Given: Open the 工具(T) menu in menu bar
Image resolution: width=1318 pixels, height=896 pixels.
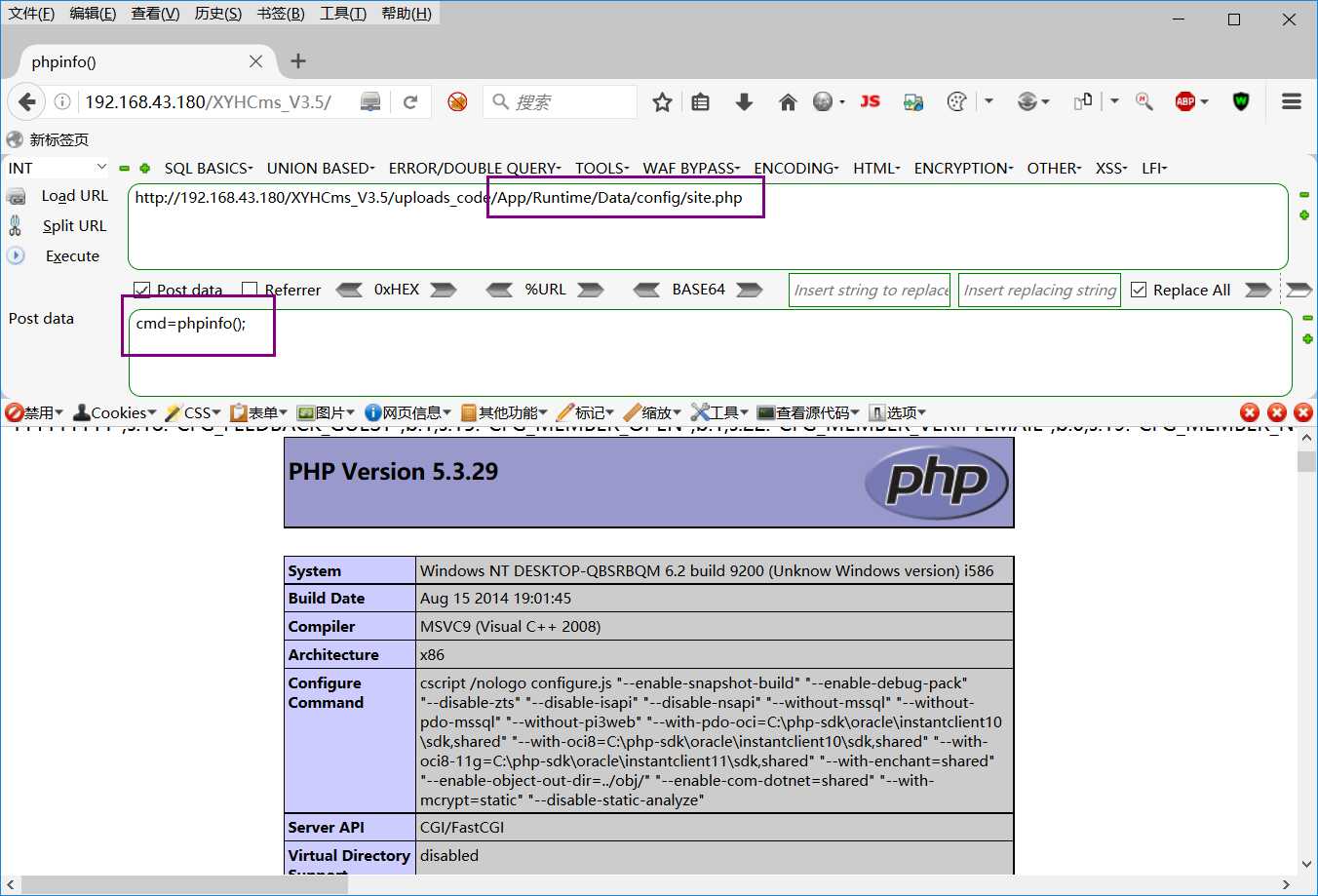Looking at the screenshot, I should coord(342,14).
